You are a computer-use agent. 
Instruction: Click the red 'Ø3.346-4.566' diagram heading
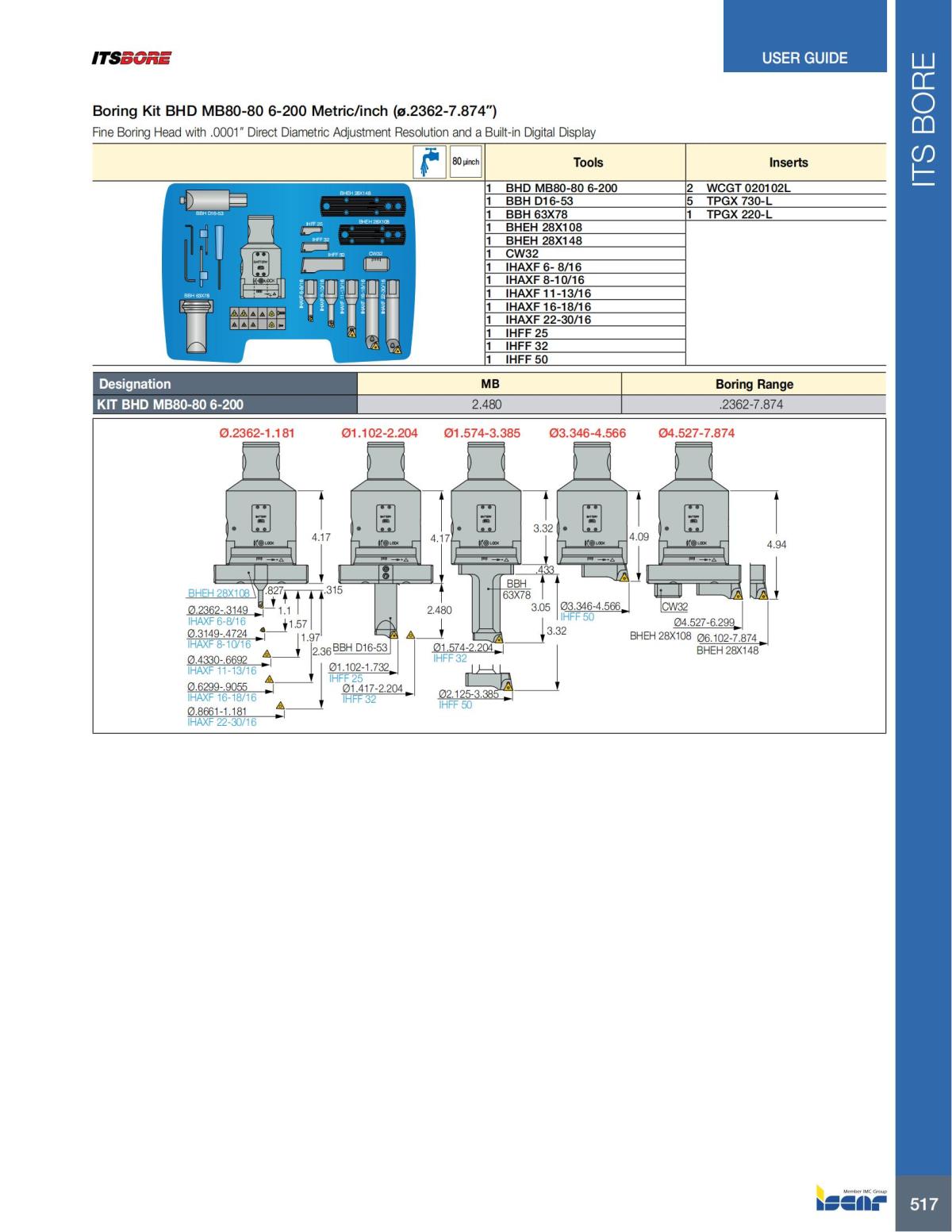pyautogui.click(x=587, y=433)
